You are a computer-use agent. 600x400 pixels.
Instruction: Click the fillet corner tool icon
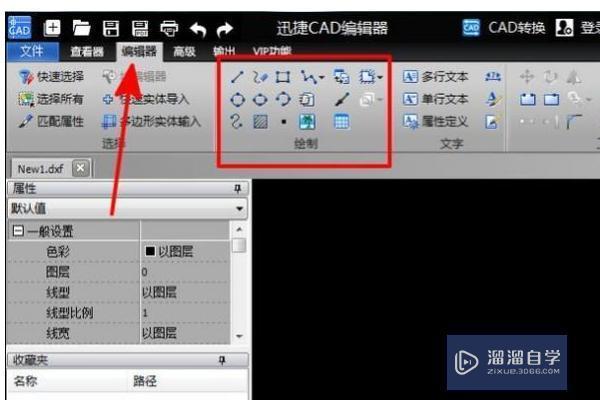574,122
